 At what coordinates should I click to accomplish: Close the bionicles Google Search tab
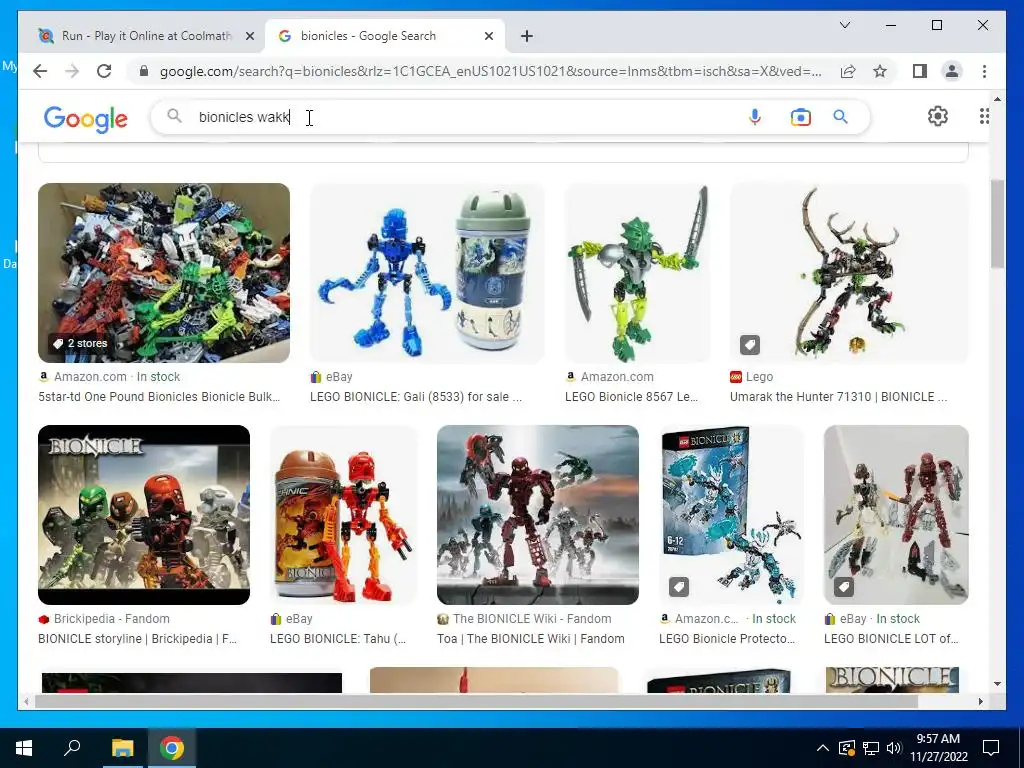click(x=488, y=36)
